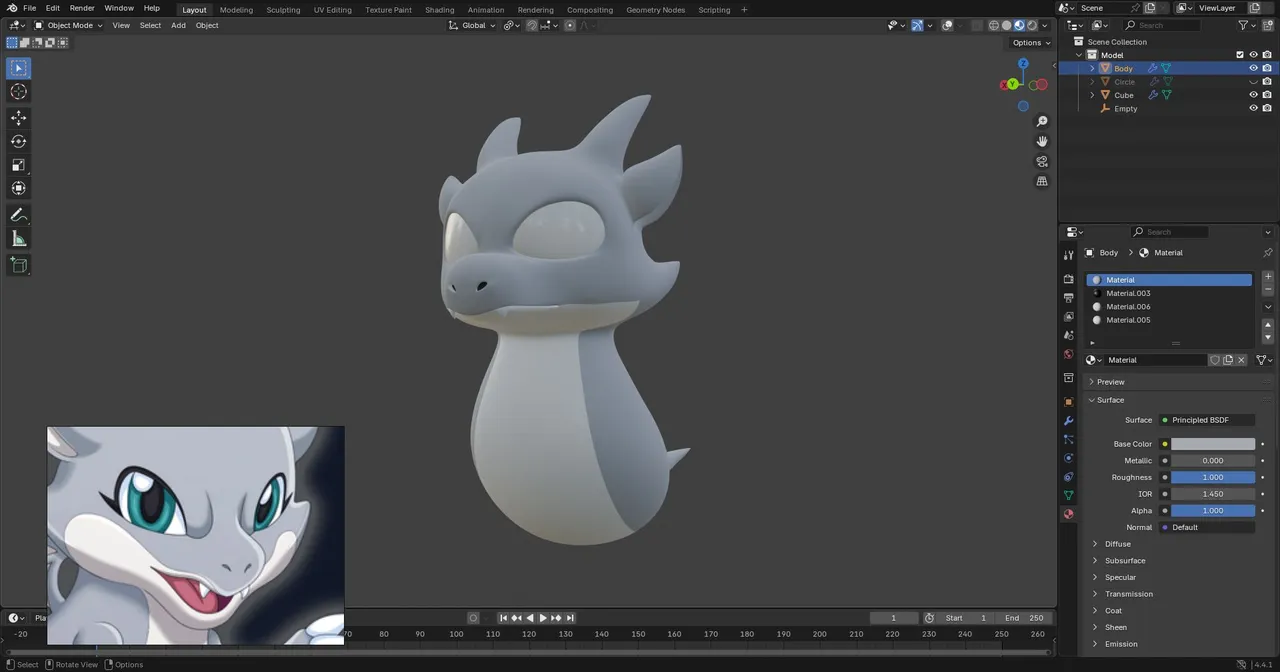The image size is (1280, 672).
Task: Toggle snapping magnet in header
Action: (532, 25)
